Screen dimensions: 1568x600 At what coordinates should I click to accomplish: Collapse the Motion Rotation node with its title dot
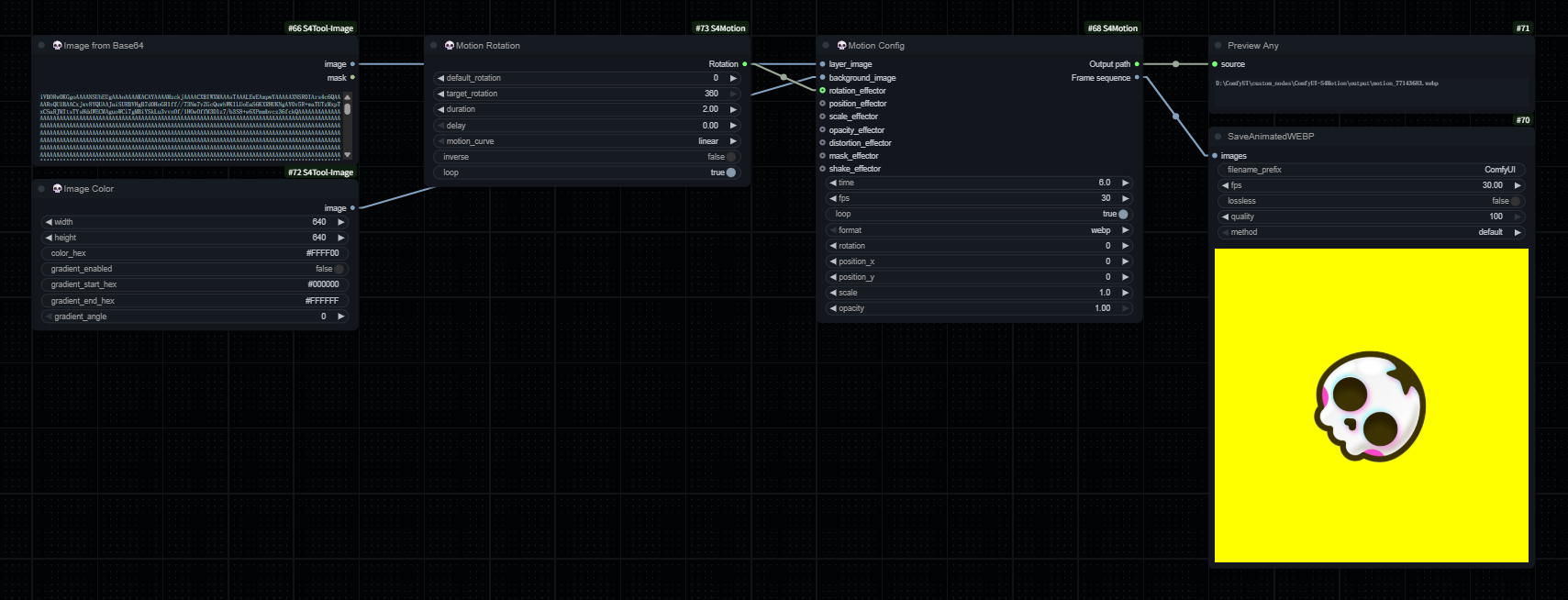(434, 45)
